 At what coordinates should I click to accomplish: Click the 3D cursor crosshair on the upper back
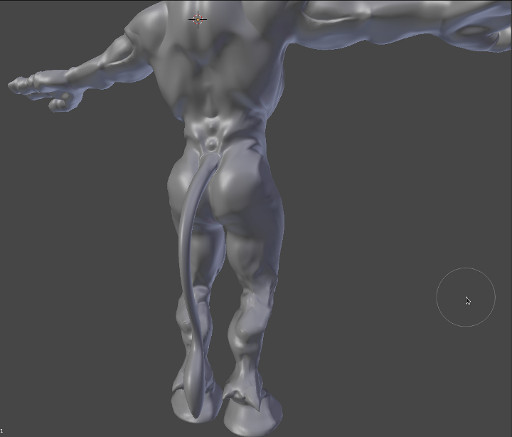pyautogui.click(x=198, y=19)
